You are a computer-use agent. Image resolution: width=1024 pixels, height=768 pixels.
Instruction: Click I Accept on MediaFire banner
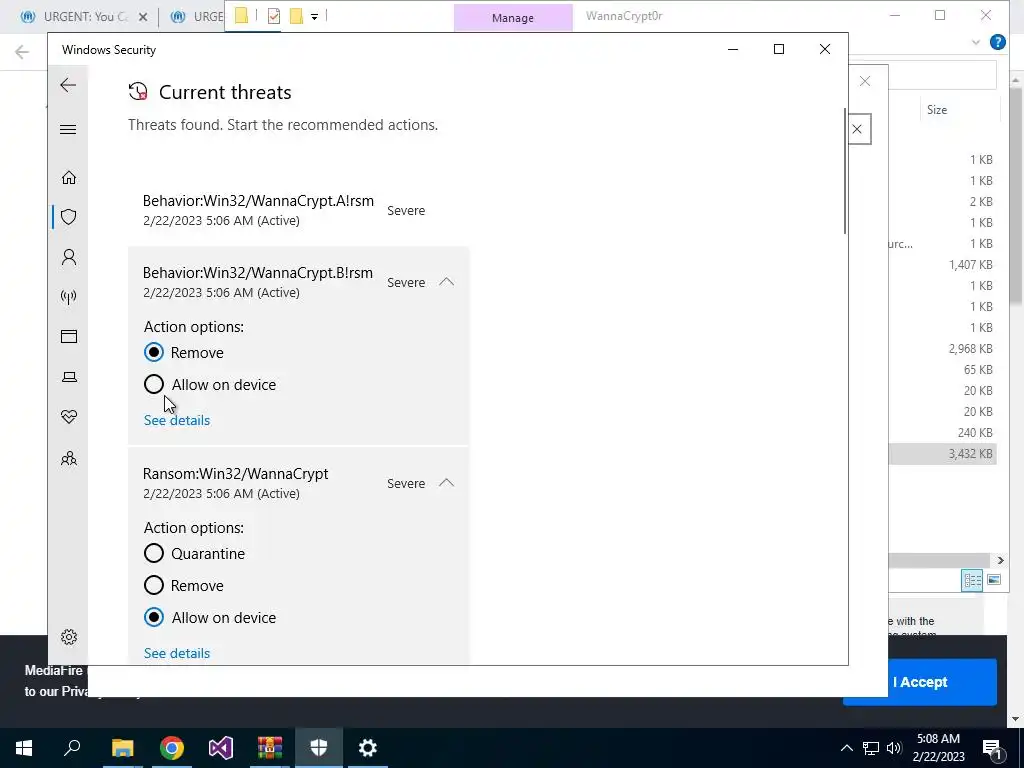pyautogui.click(x=920, y=682)
